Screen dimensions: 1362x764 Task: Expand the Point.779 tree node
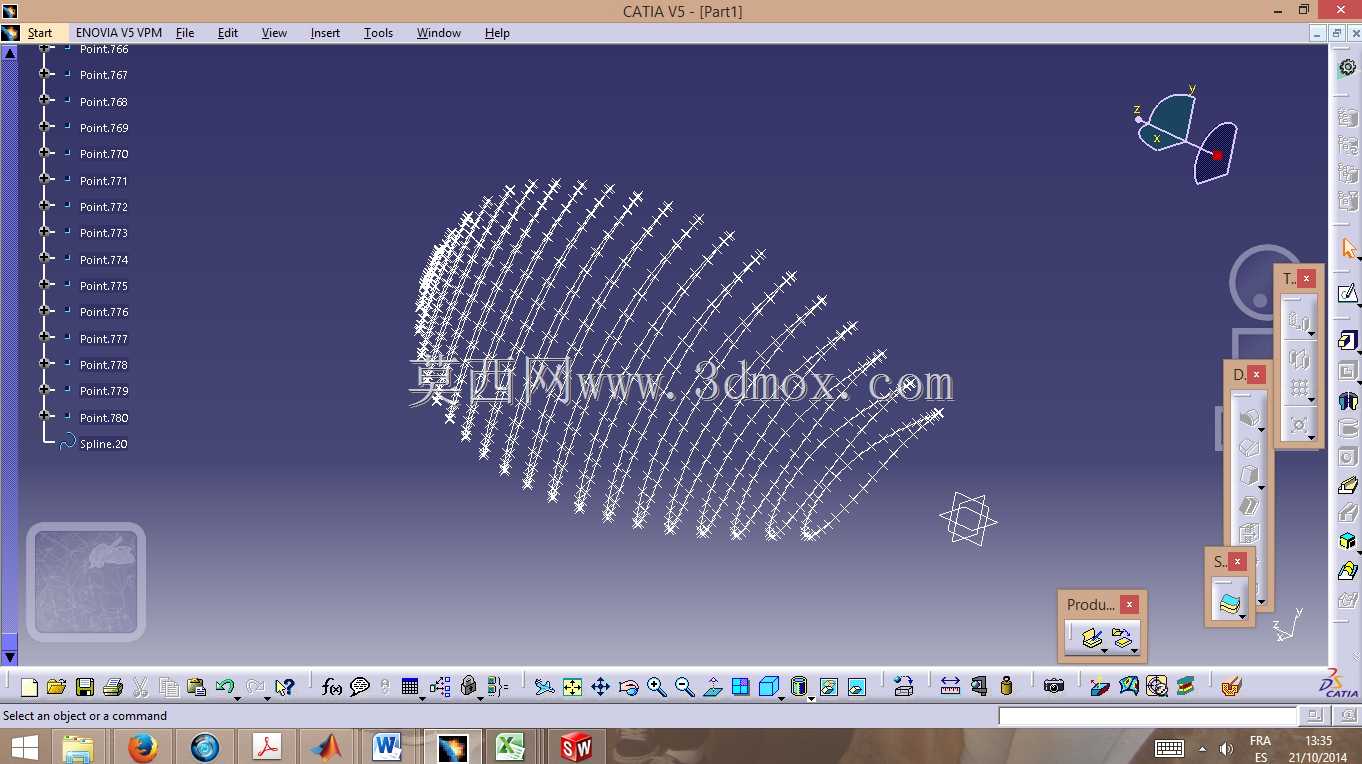click(44, 390)
